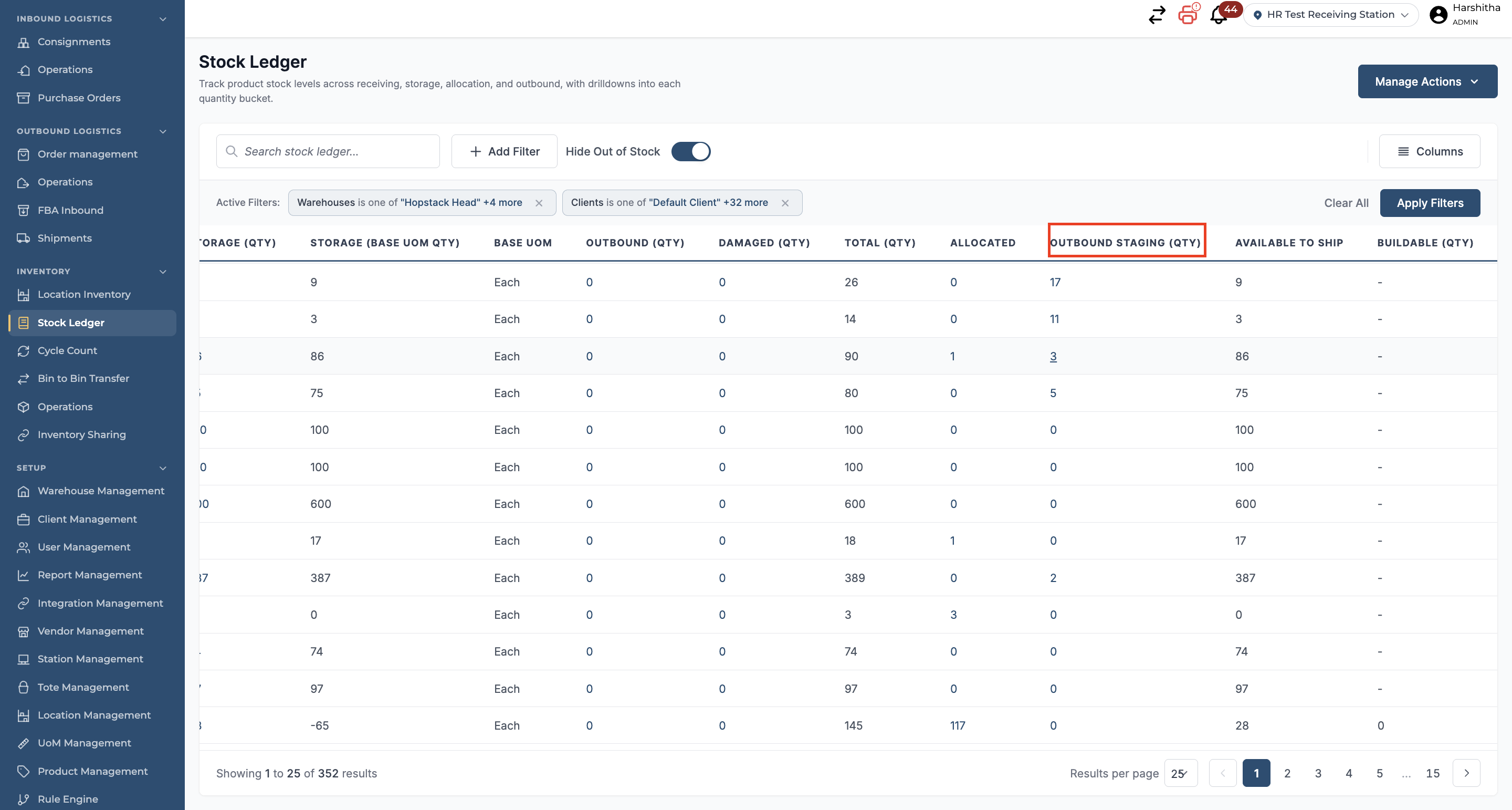Click the Shipments truck icon
This screenshot has width=1512, height=810.
point(24,238)
